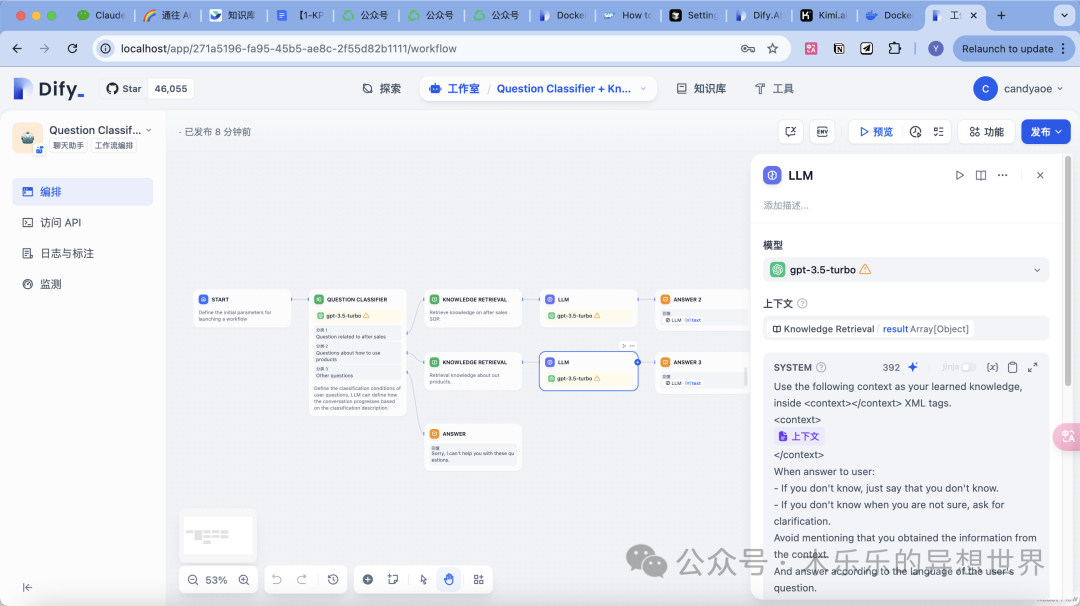The width and height of the screenshot is (1080, 606).
Task: Select the START node on canvas
Action: click(x=242, y=309)
